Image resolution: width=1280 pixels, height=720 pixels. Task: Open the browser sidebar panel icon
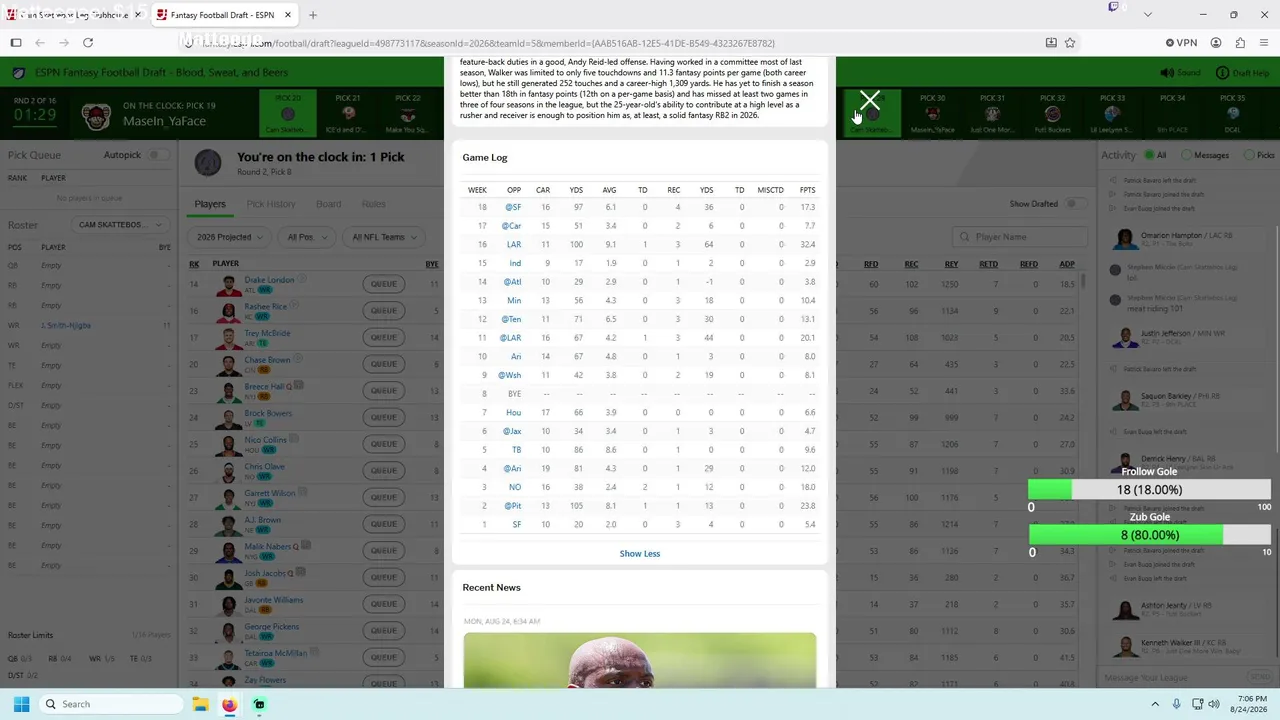coord(16,43)
